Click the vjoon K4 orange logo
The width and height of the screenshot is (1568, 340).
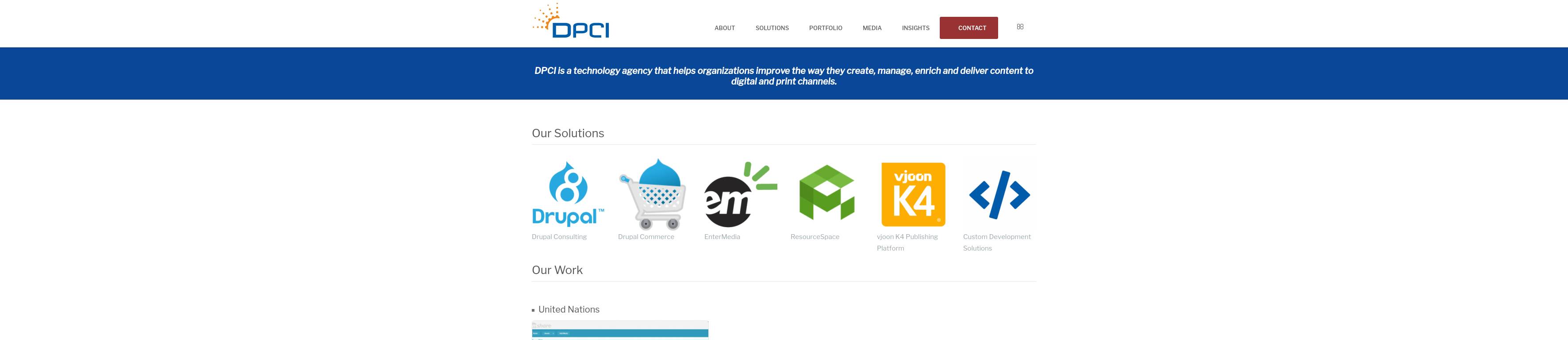coord(913,194)
